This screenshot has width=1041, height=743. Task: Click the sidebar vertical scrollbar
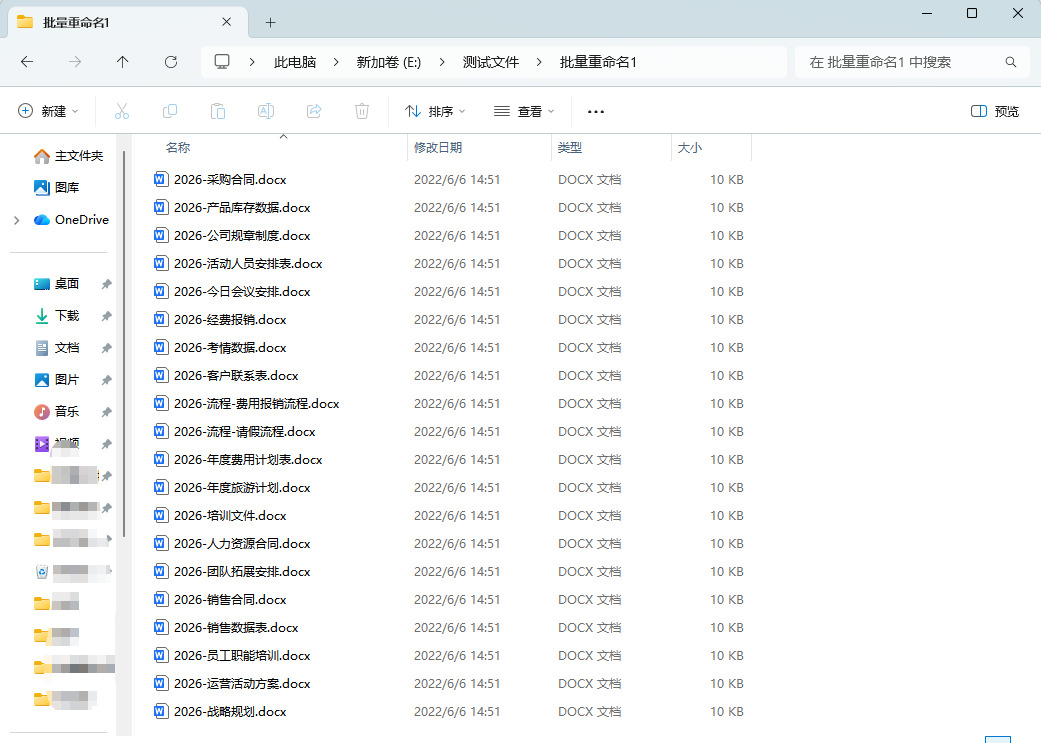(x=123, y=345)
